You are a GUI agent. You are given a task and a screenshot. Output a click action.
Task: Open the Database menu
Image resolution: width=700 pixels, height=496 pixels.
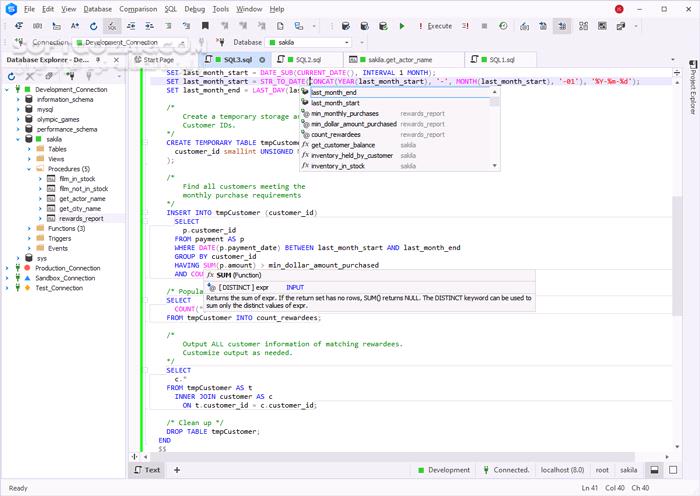tap(97, 9)
